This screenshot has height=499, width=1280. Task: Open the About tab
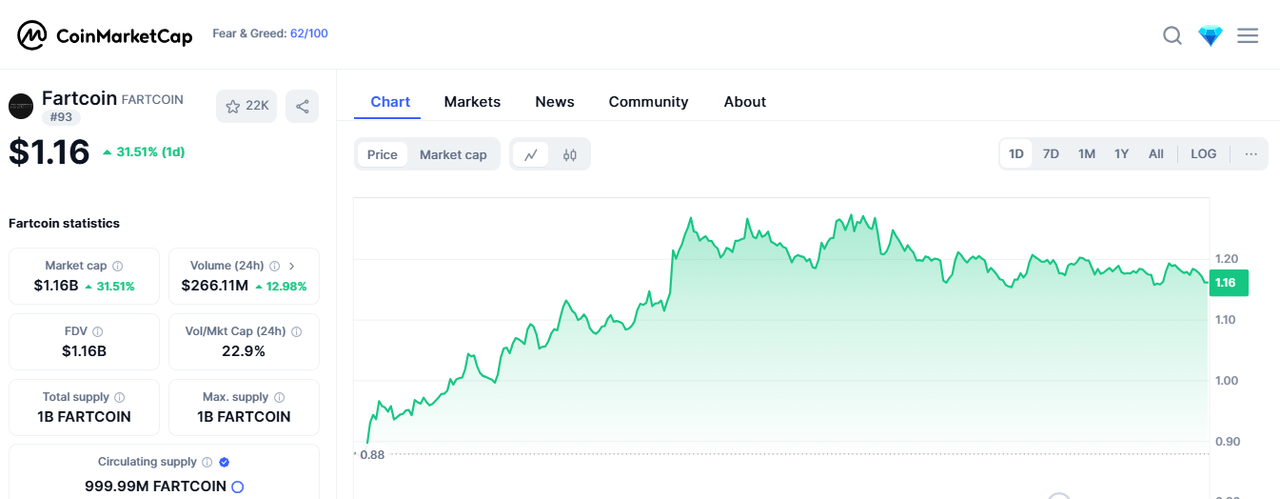[745, 102]
